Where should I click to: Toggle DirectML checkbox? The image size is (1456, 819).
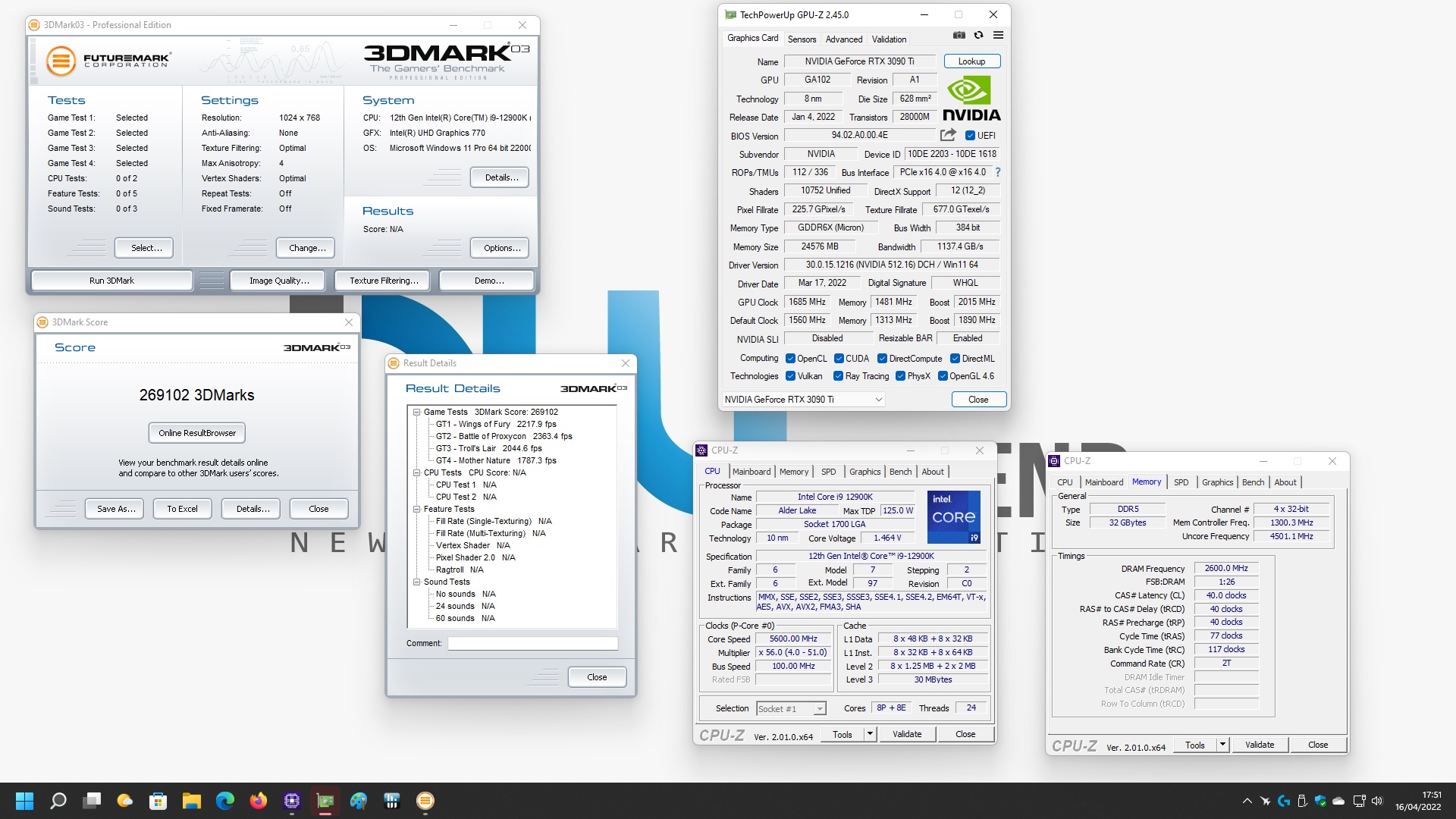(x=955, y=359)
